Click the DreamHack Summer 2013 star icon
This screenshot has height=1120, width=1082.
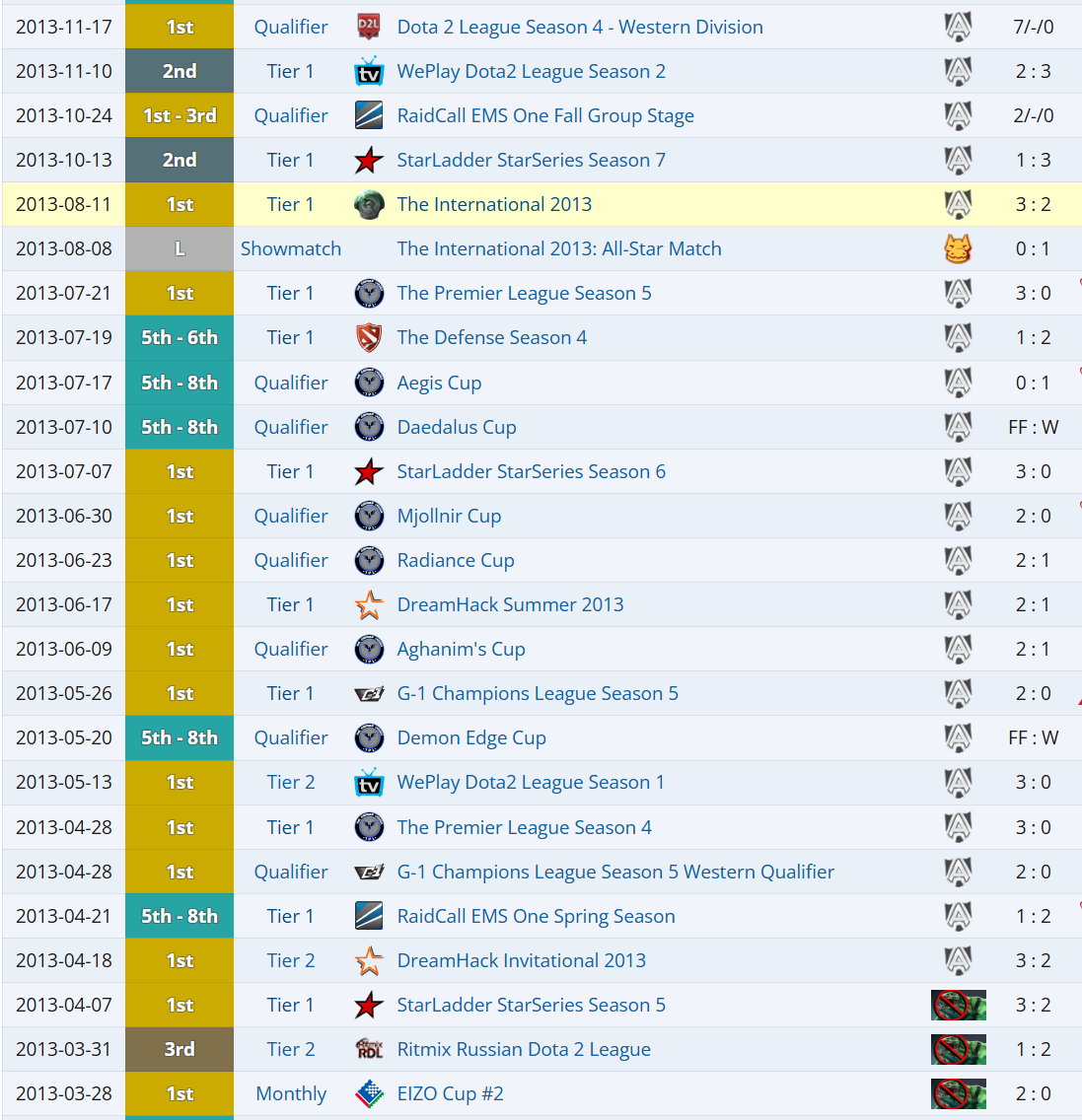[369, 605]
